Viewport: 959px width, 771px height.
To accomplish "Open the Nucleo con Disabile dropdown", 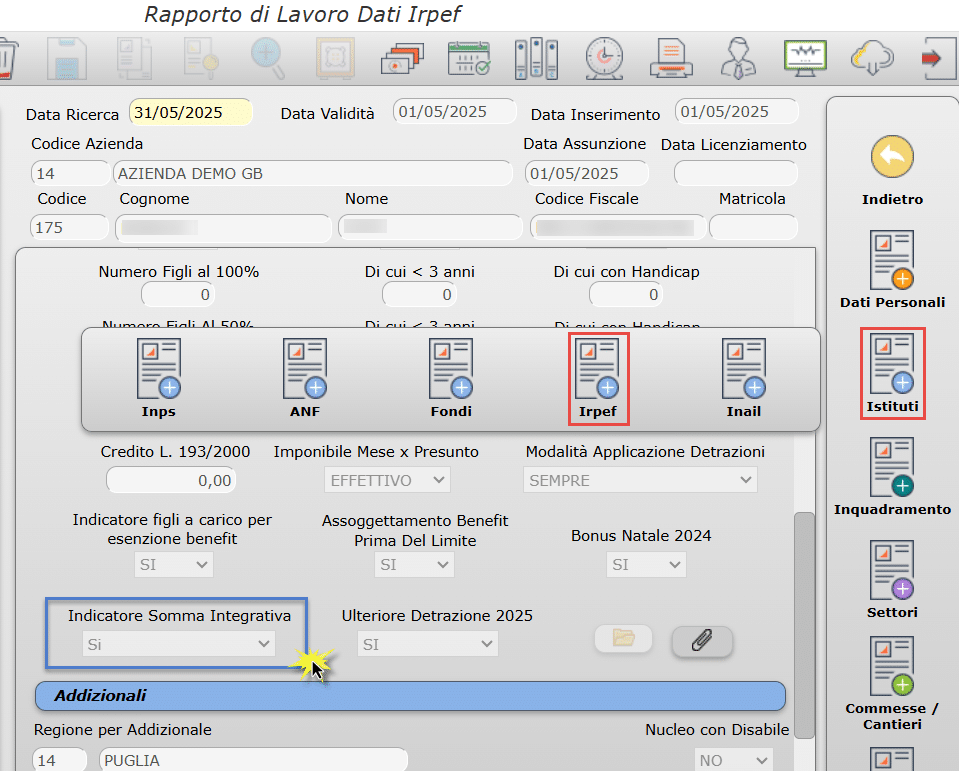I will (x=733, y=760).
